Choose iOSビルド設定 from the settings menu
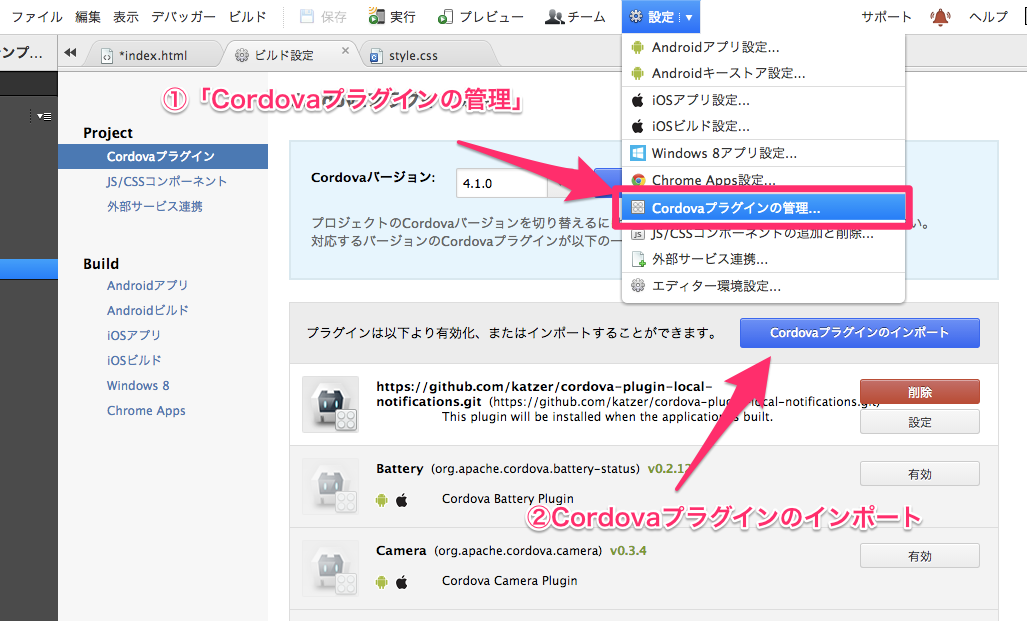This screenshot has height=621, width=1027. 700,126
